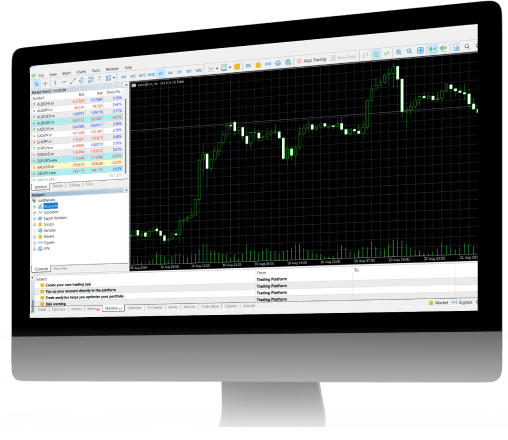
Task: Toggle the candlestick chart mode
Action: (376, 54)
